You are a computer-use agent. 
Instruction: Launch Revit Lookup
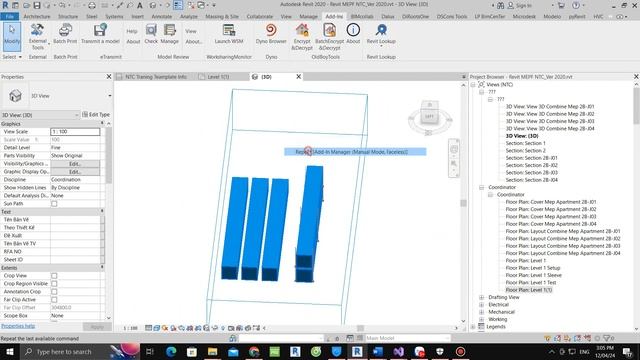(381, 34)
